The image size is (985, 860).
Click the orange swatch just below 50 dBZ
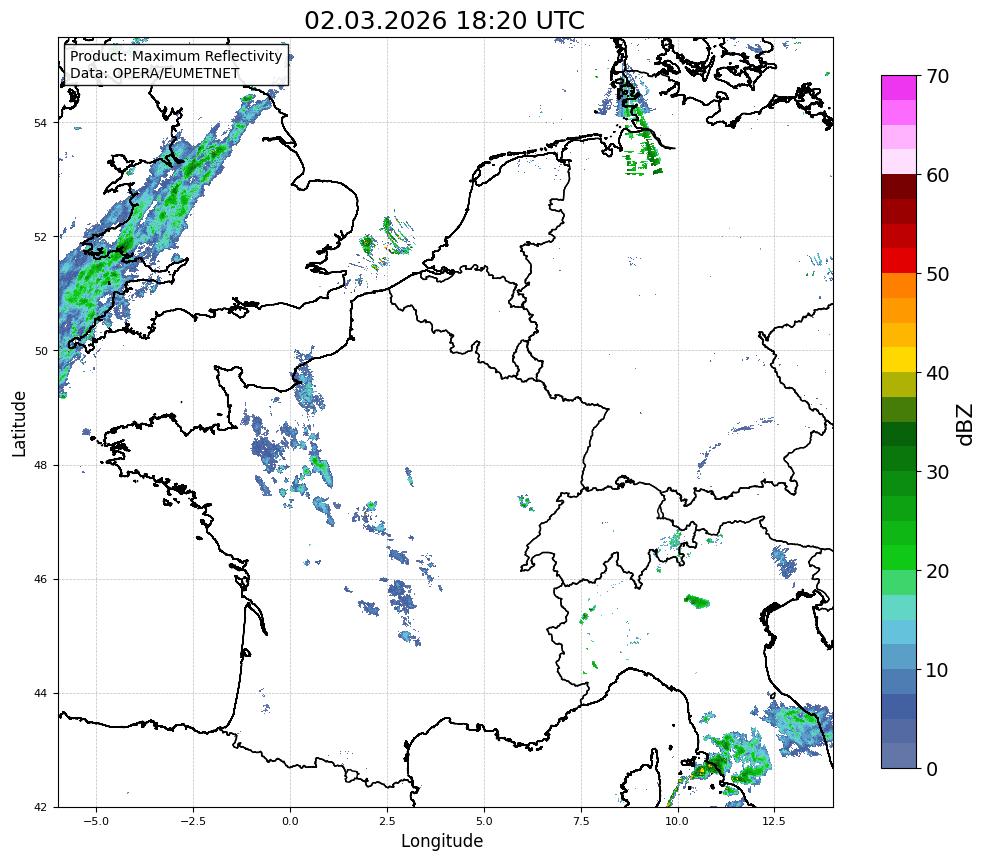[898, 286]
